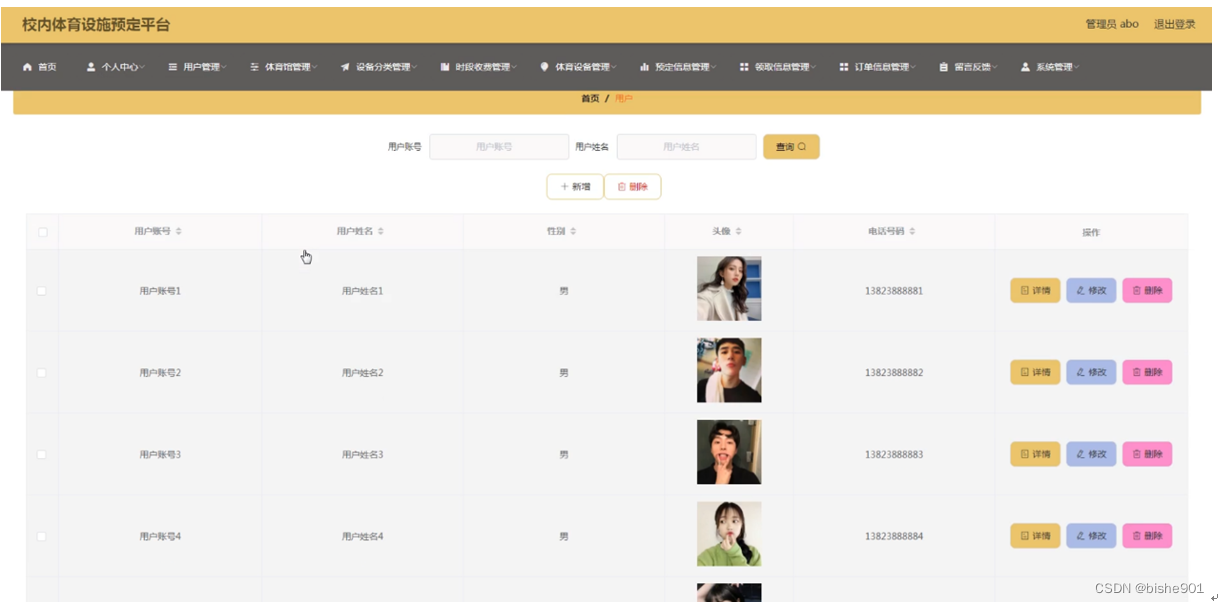The width and height of the screenshot is (1219, 603).
Task: Click the 用户 breadcrumb item
Action: click(623, 99)
